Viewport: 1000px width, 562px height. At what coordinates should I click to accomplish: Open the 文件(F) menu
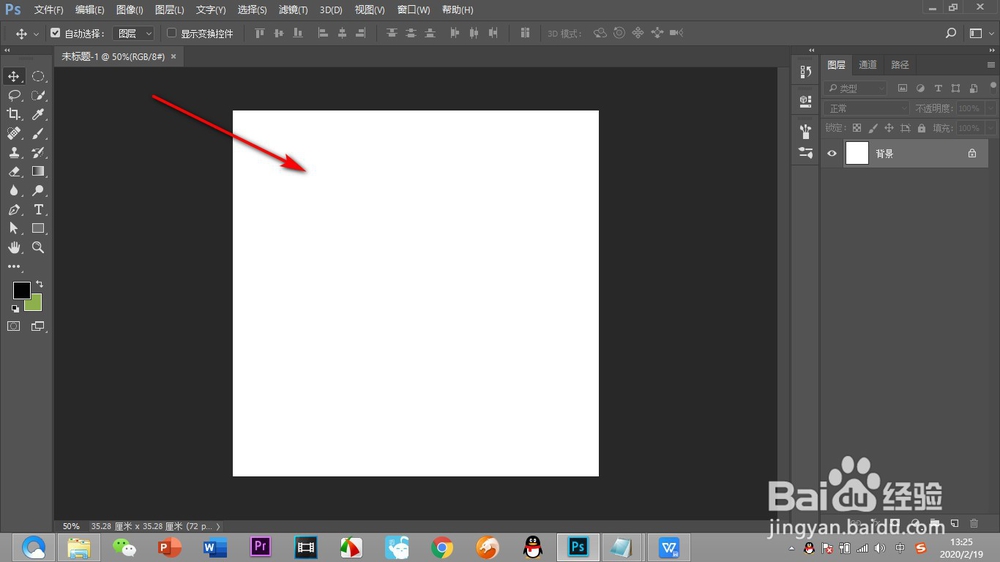[48, 10]
